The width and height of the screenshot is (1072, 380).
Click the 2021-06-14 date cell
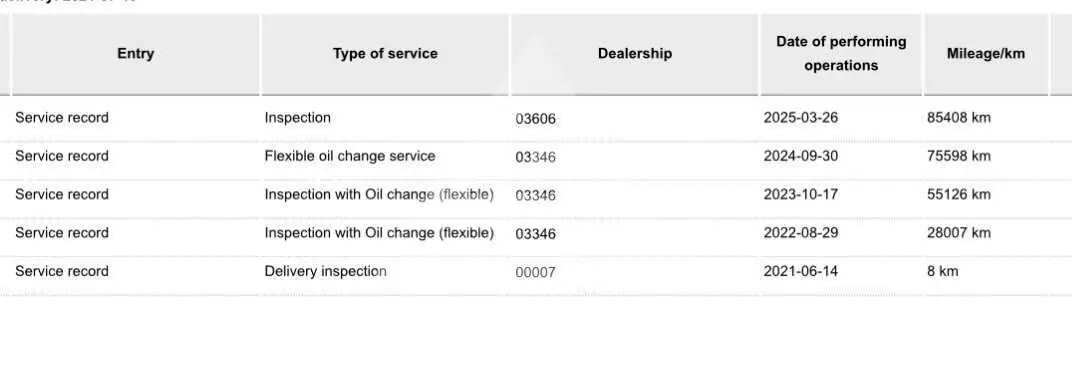(801, 271)
